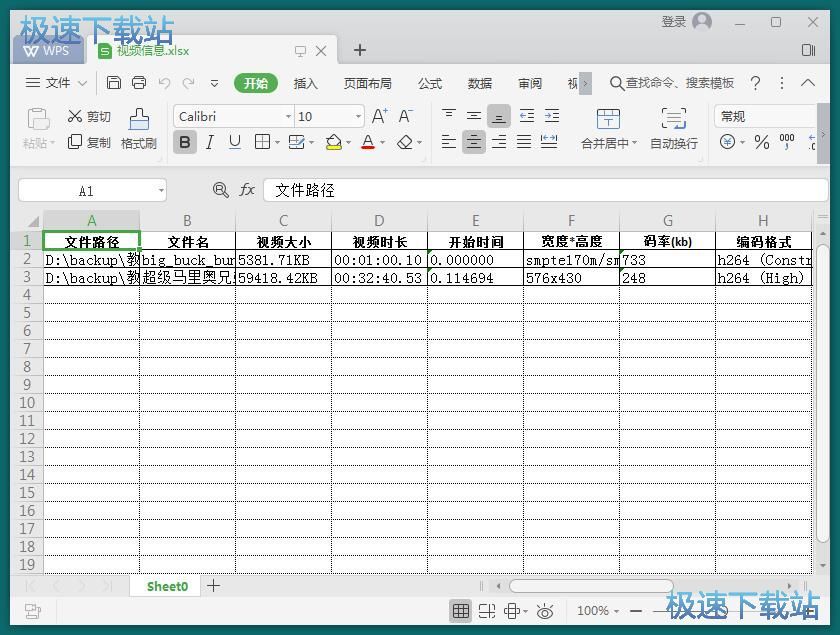The image size is (840, 635).
Task: Open the Calibri font name dropdown
Action: (288, 116)
